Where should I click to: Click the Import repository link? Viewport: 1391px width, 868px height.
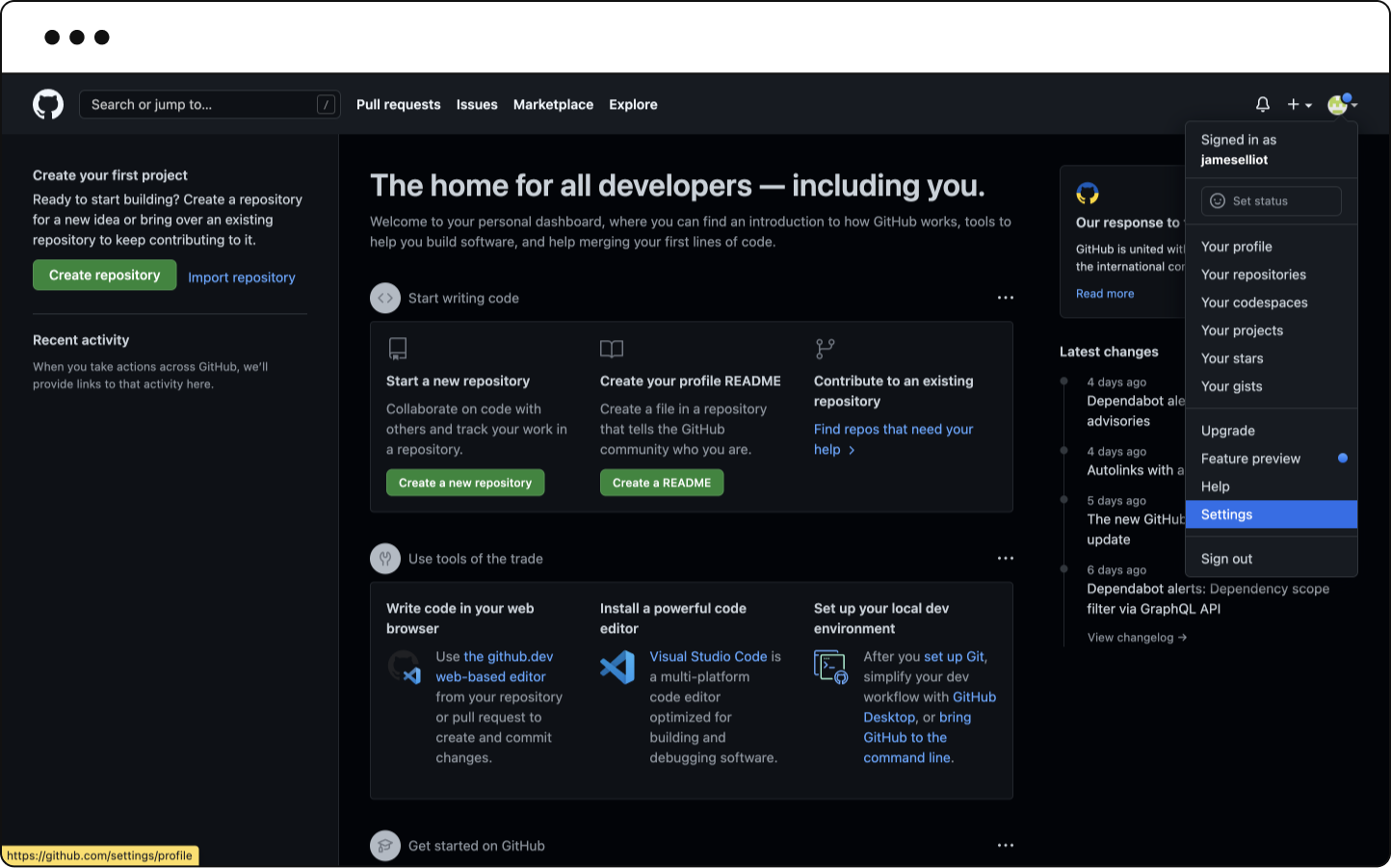point(242,277)
